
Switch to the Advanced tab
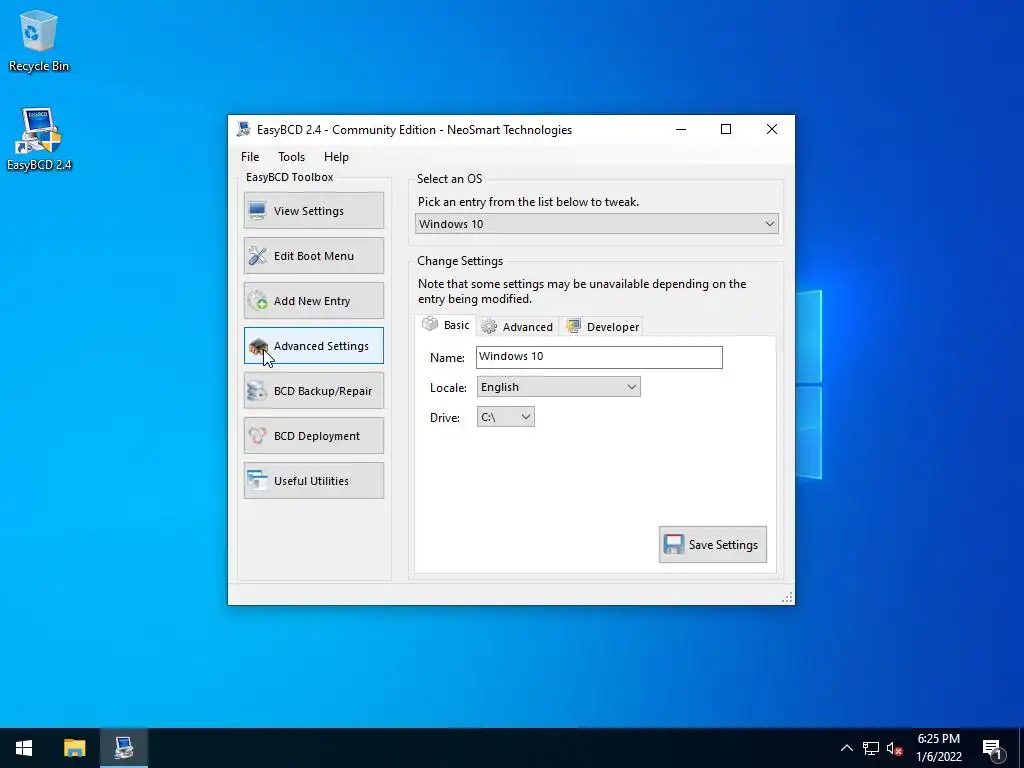(x=517, y=327)
